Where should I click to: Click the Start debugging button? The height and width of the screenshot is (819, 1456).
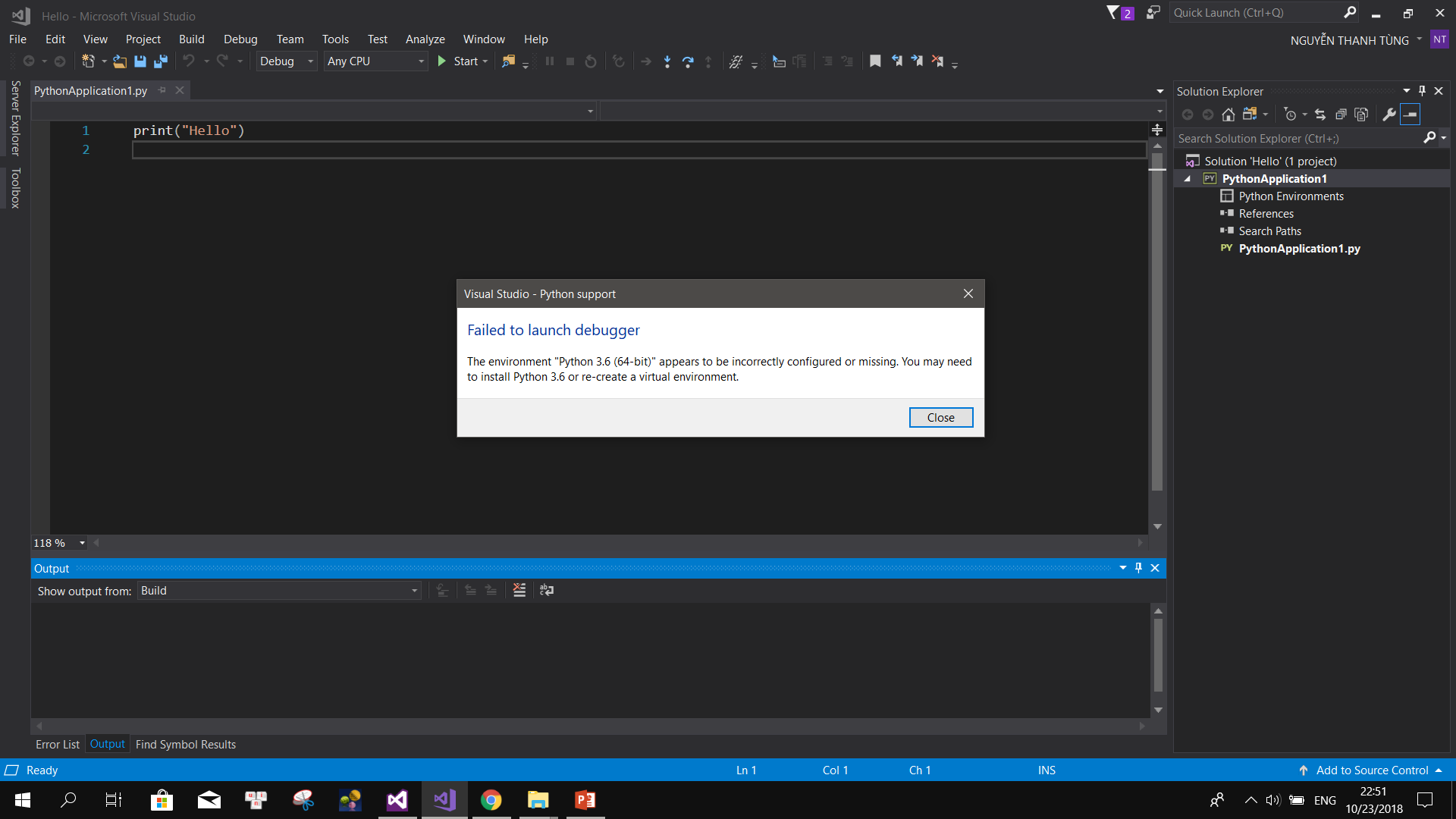click(458, 61)
